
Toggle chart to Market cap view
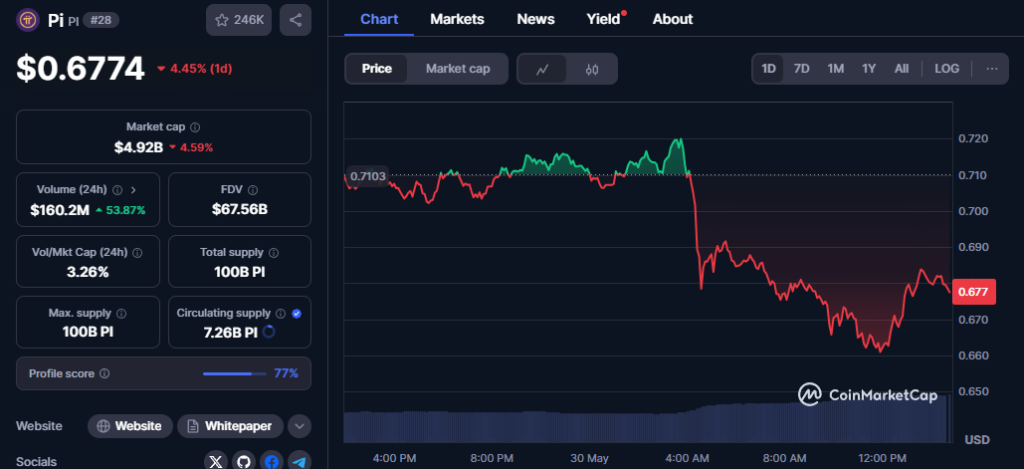[x=458, y=69]
